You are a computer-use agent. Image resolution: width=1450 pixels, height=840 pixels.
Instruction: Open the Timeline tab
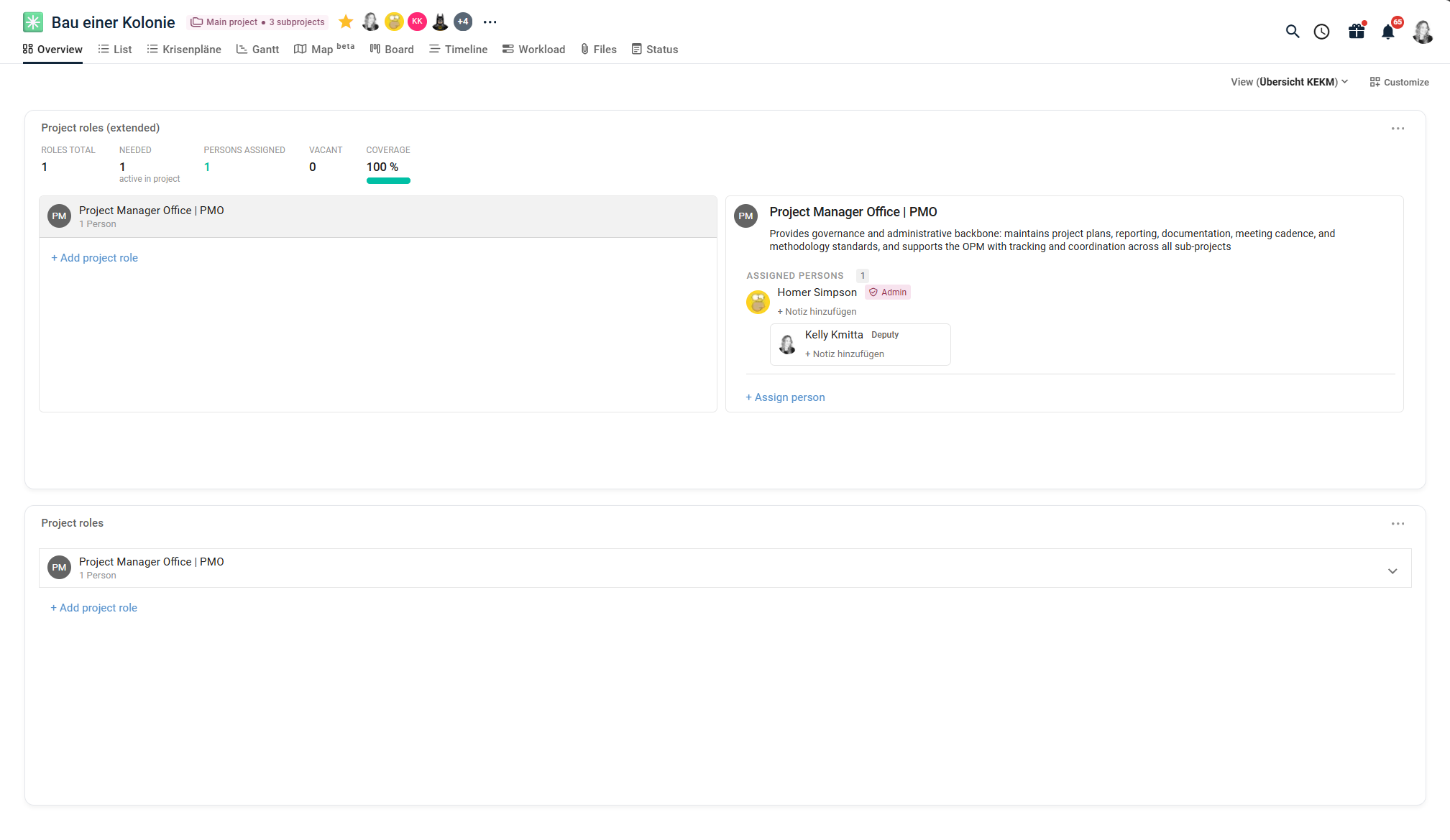(x=458, y=50)
